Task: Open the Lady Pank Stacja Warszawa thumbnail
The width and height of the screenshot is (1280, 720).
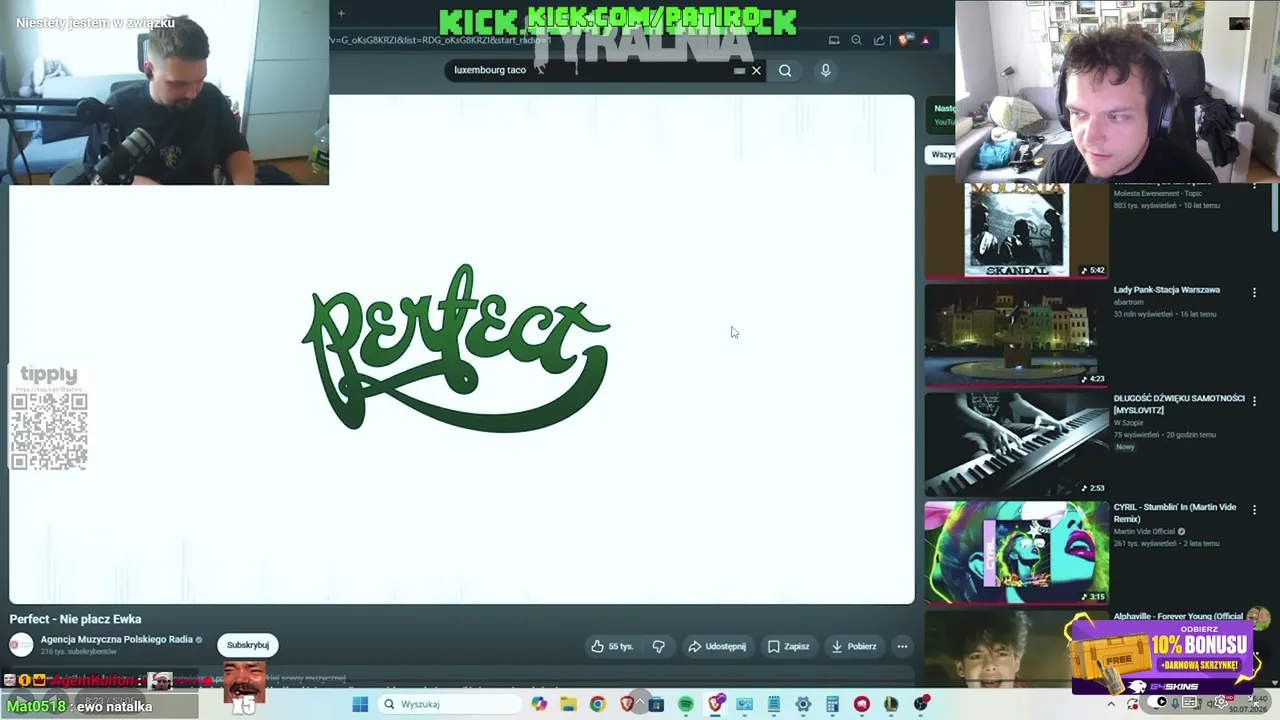Action: [x=1016, y=334]
